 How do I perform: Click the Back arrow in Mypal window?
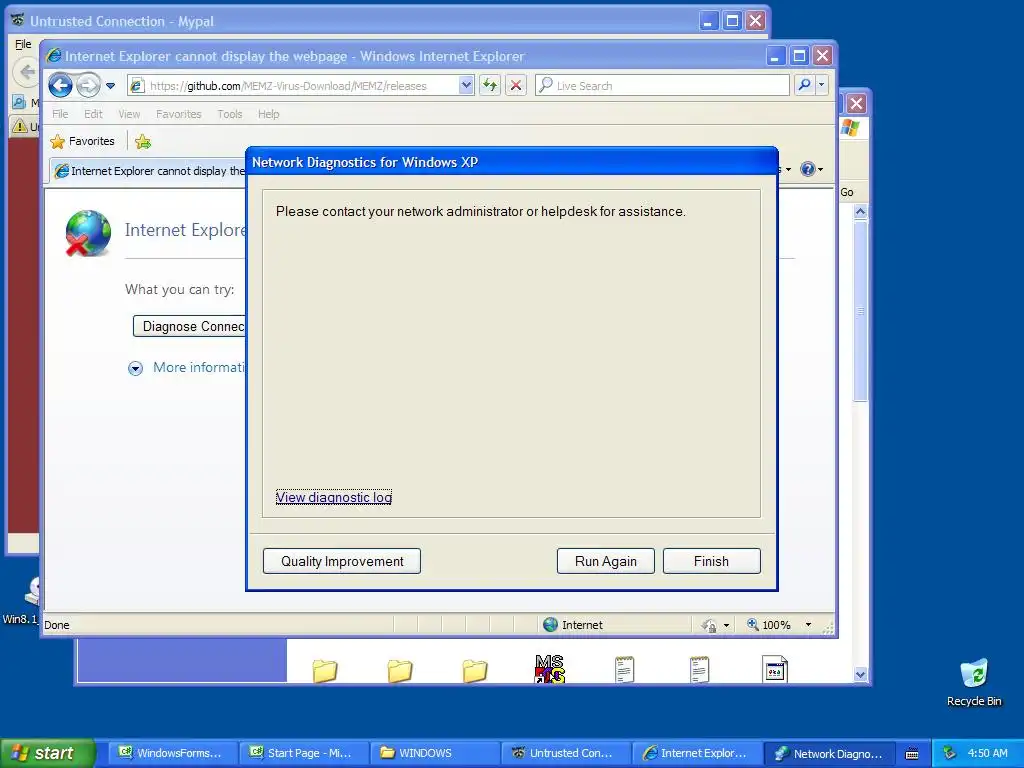[27, 71]
